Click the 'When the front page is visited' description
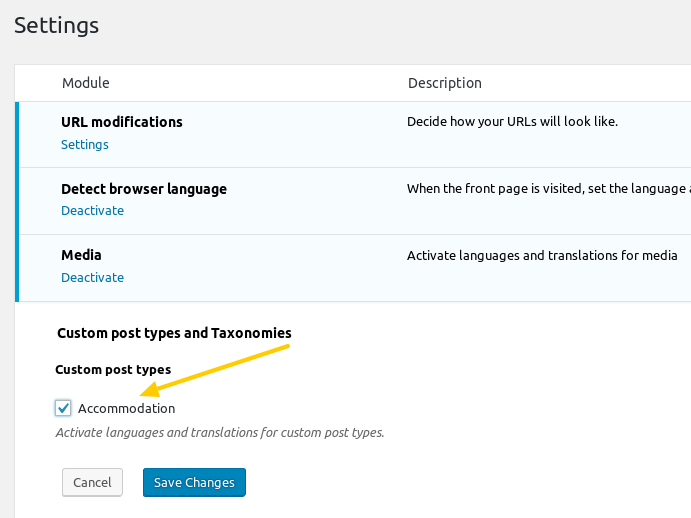 [x=547, y=189]
